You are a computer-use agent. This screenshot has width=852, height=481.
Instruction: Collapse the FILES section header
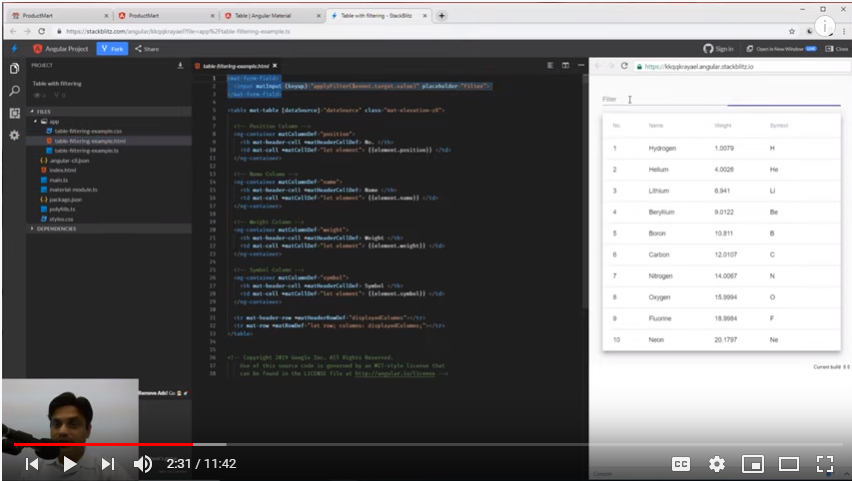42,111
